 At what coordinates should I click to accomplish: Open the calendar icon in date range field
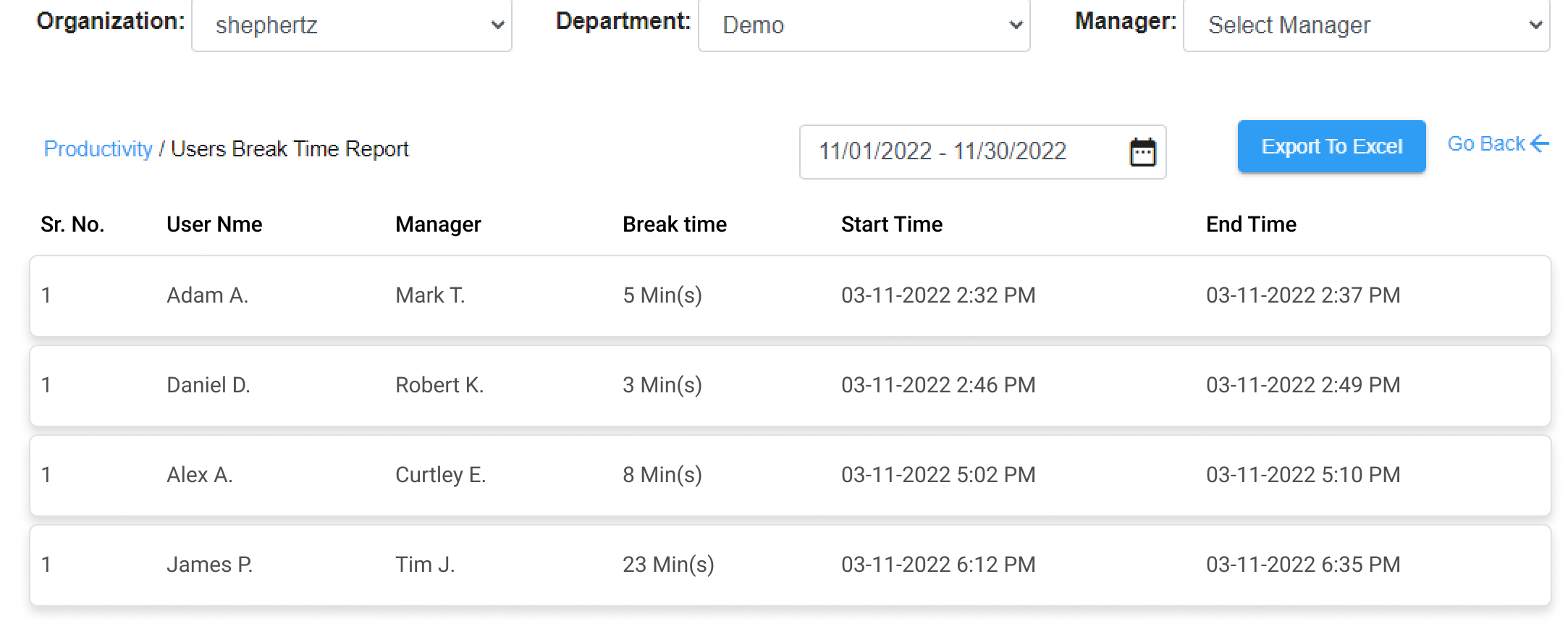point(1142,152)
